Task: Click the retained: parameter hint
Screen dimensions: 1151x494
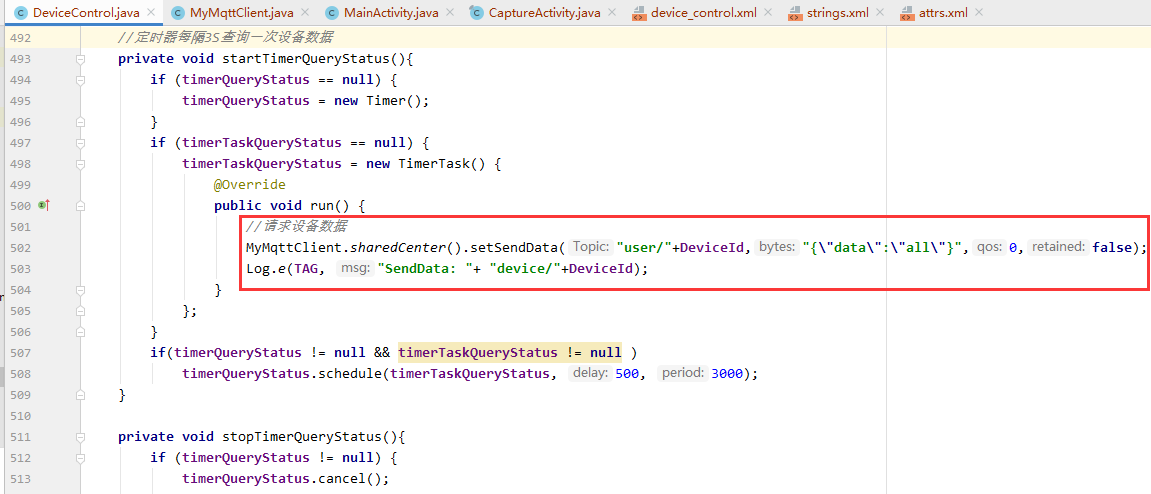Action: [x=1058, y=247]
